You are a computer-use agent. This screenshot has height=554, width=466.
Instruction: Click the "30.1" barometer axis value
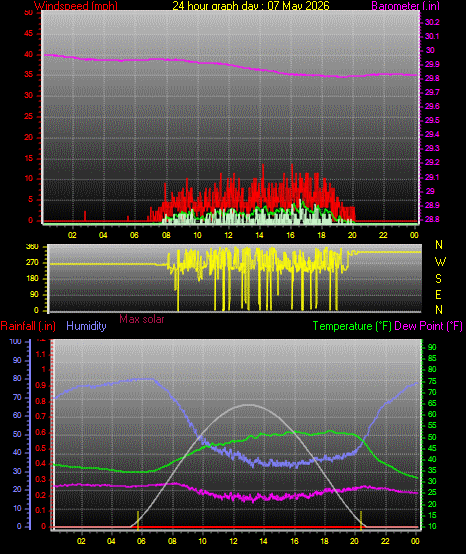(x=432, y=36)
